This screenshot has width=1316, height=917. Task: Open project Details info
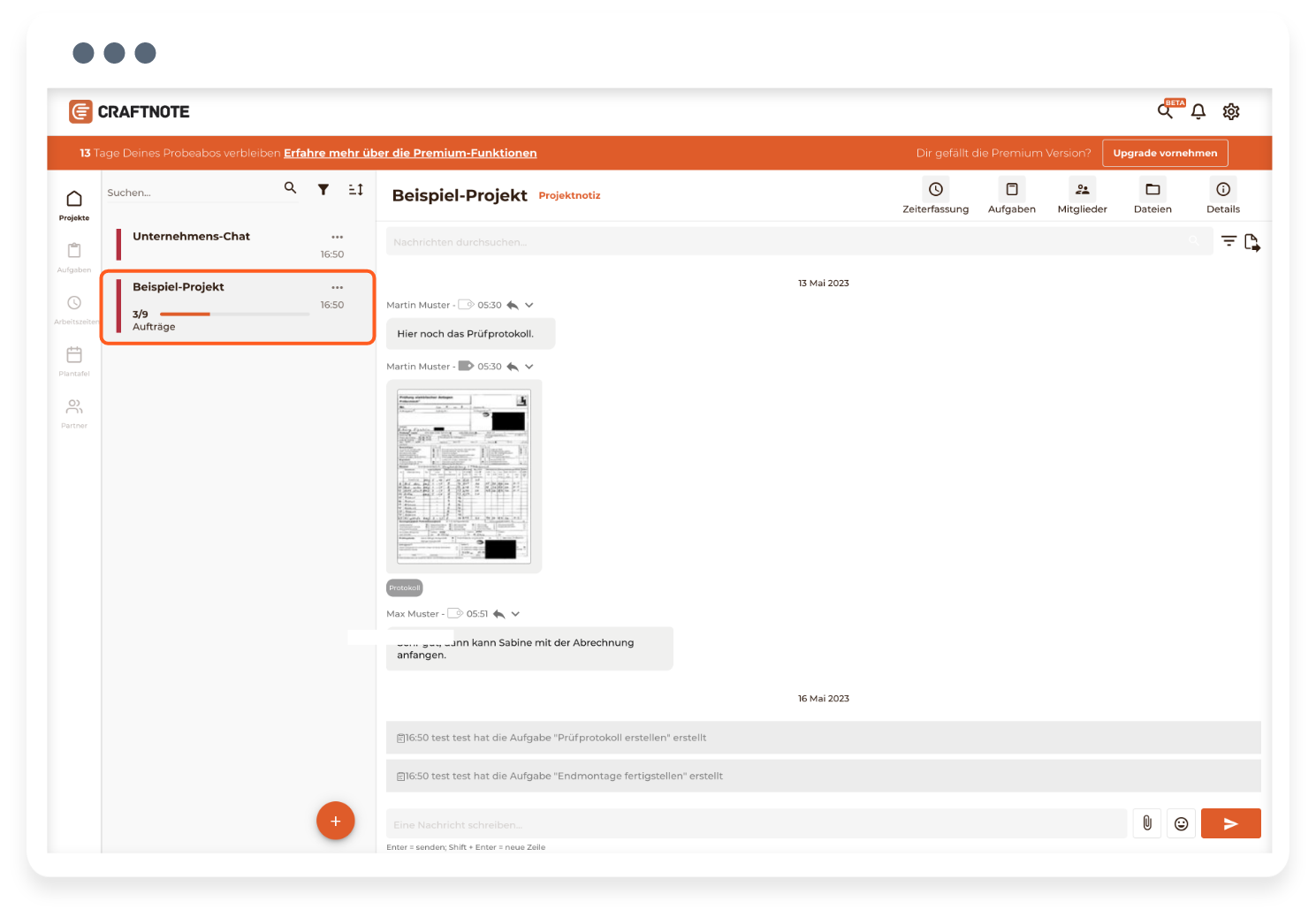click(x=1222, y=189)
